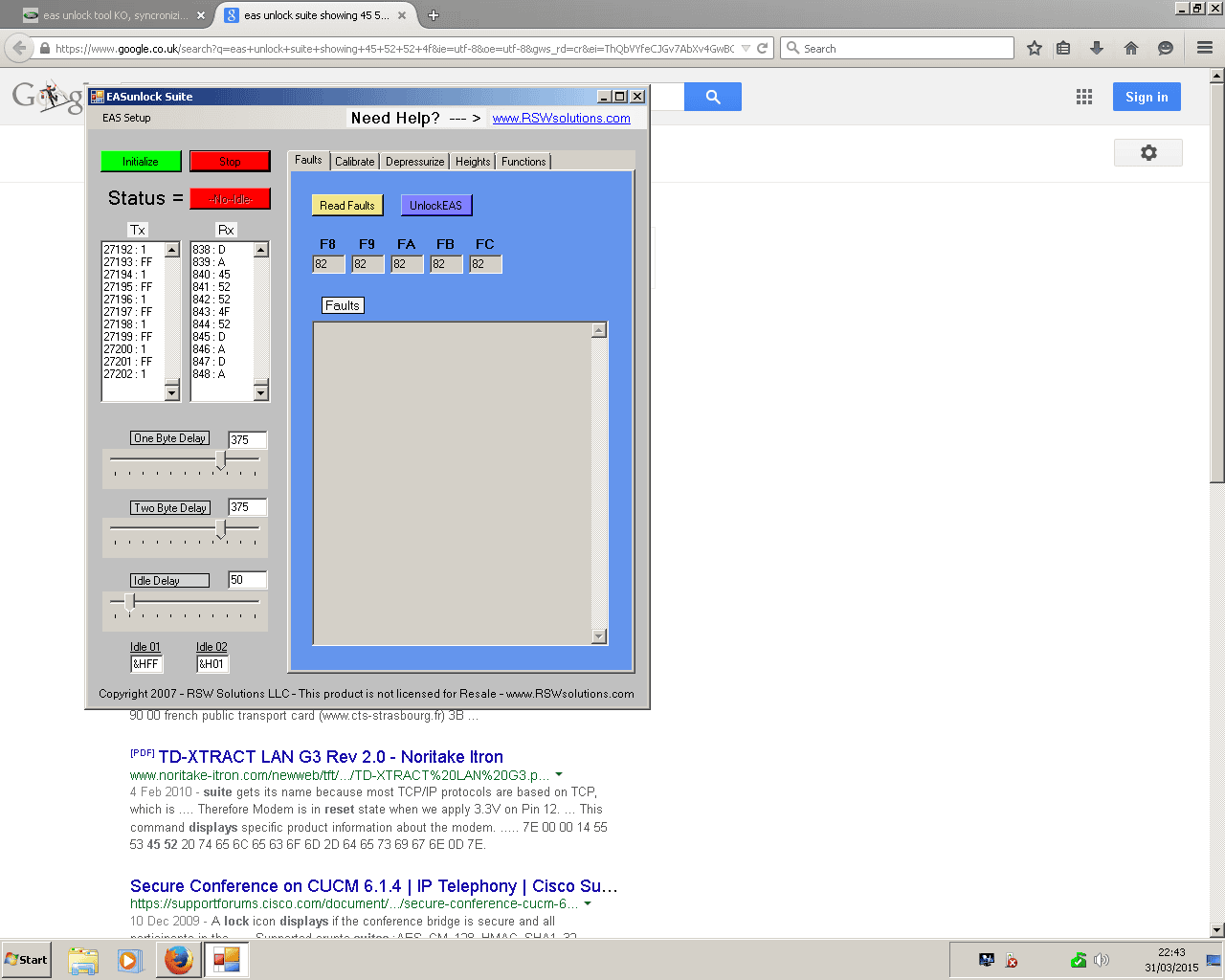
Task: Click Rx list scroll up arrow
Action: point(261,250)
